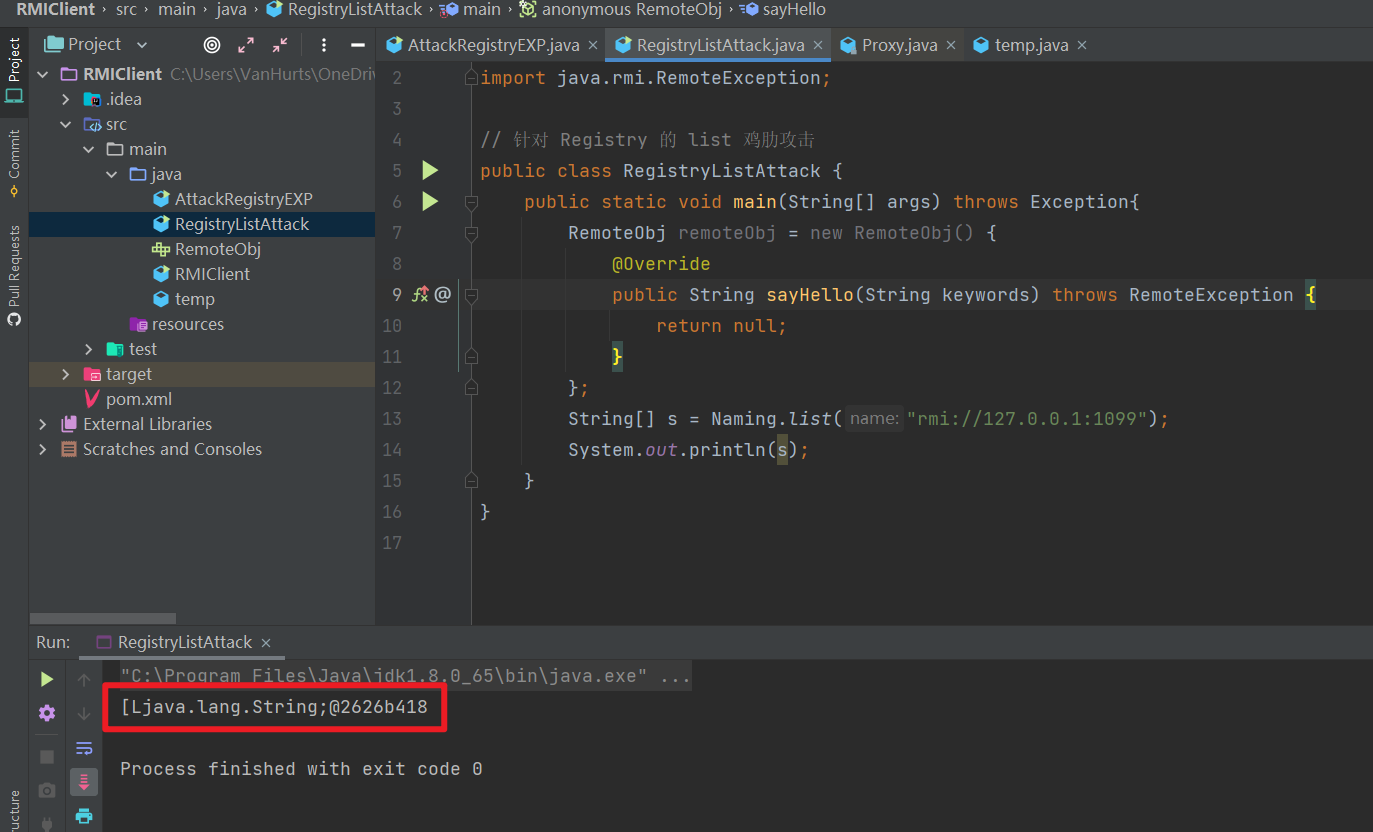Open the purple run configuration gear icon
Image resolution: width=1373 pixels, height=832 pixels.
[47, 713]
